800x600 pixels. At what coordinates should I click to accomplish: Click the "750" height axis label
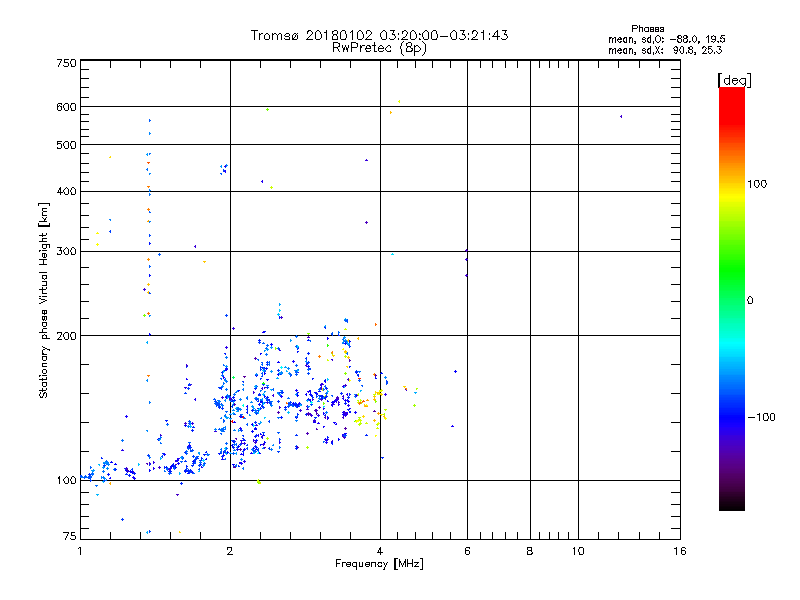(x=66, y=63)
